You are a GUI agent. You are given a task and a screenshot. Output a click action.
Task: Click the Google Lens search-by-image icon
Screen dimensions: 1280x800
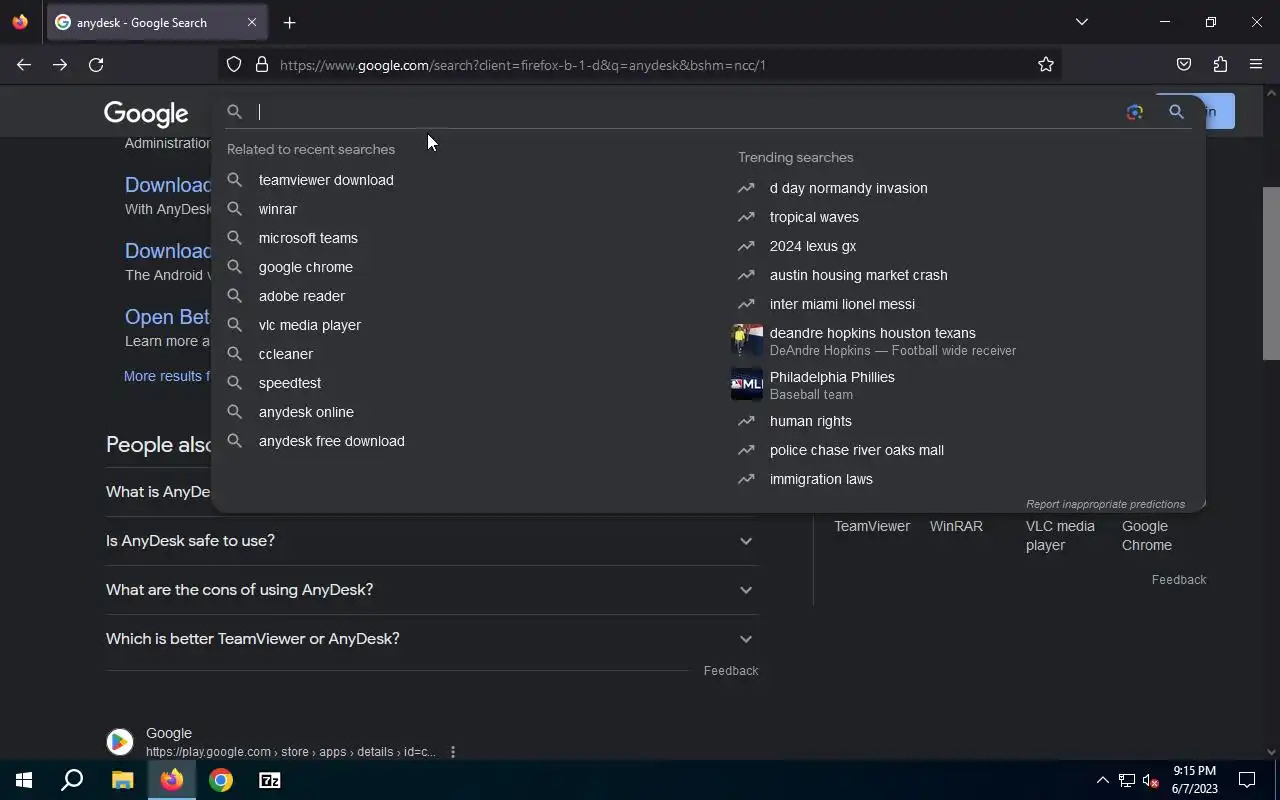(x=1134, y=112)
